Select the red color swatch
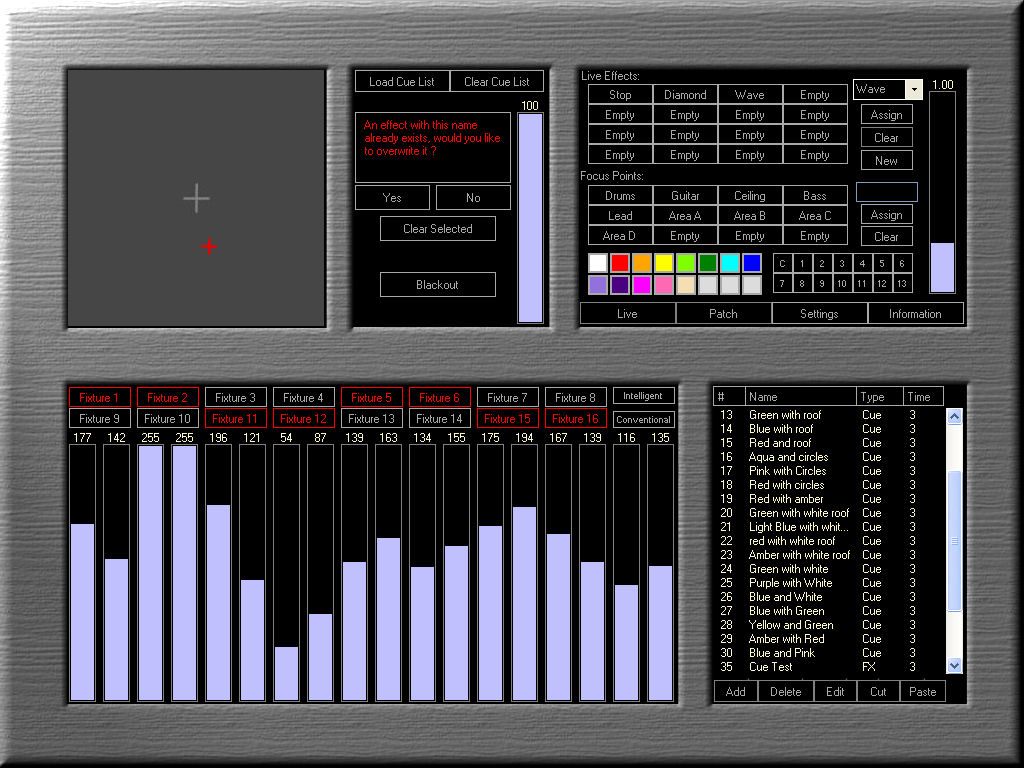The image size is (1024, 768). [620, 263]
